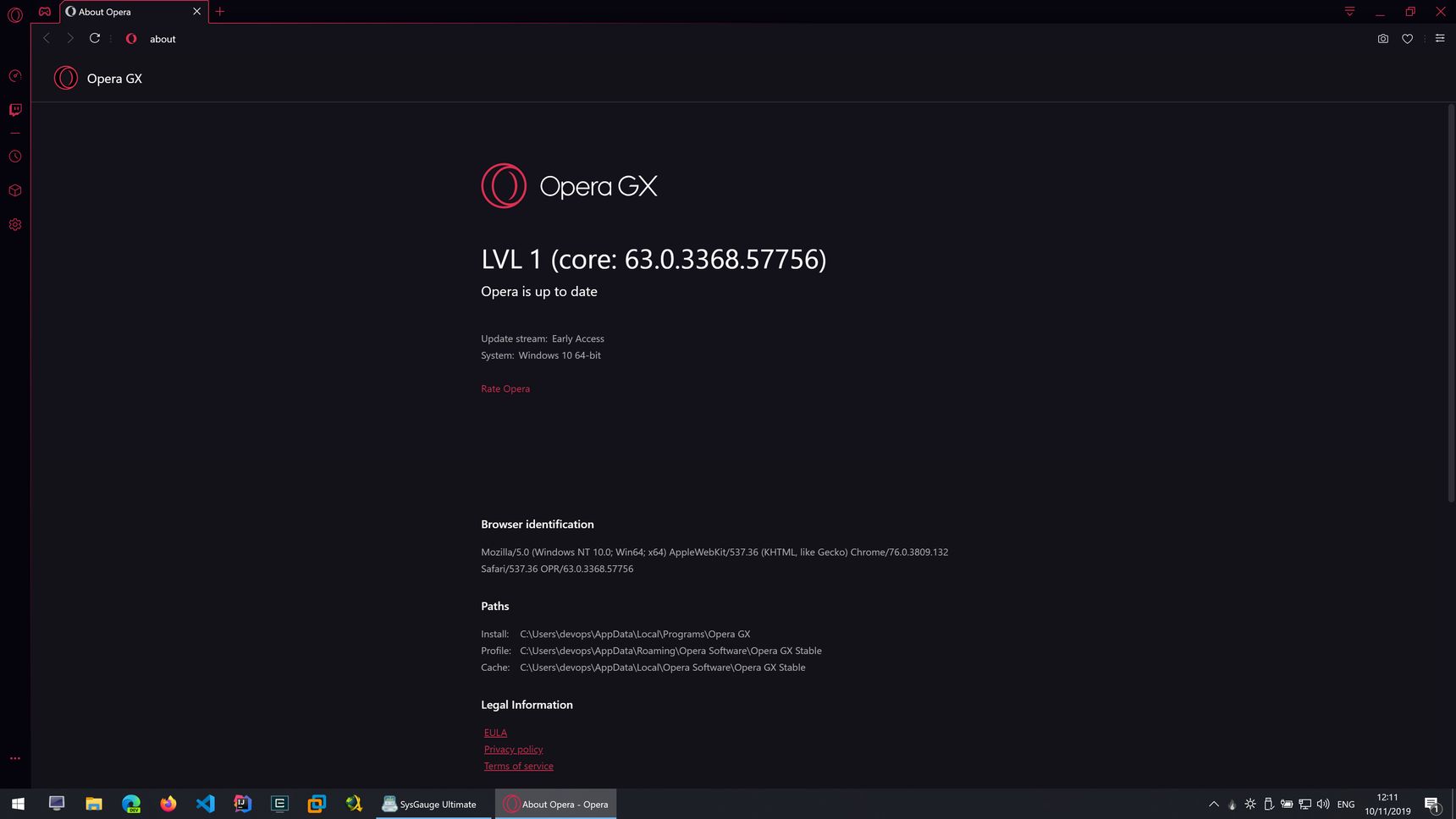Click the Mozilla/5.0 user agent string
The image size is (1456, 819).
tap(714, 560)
